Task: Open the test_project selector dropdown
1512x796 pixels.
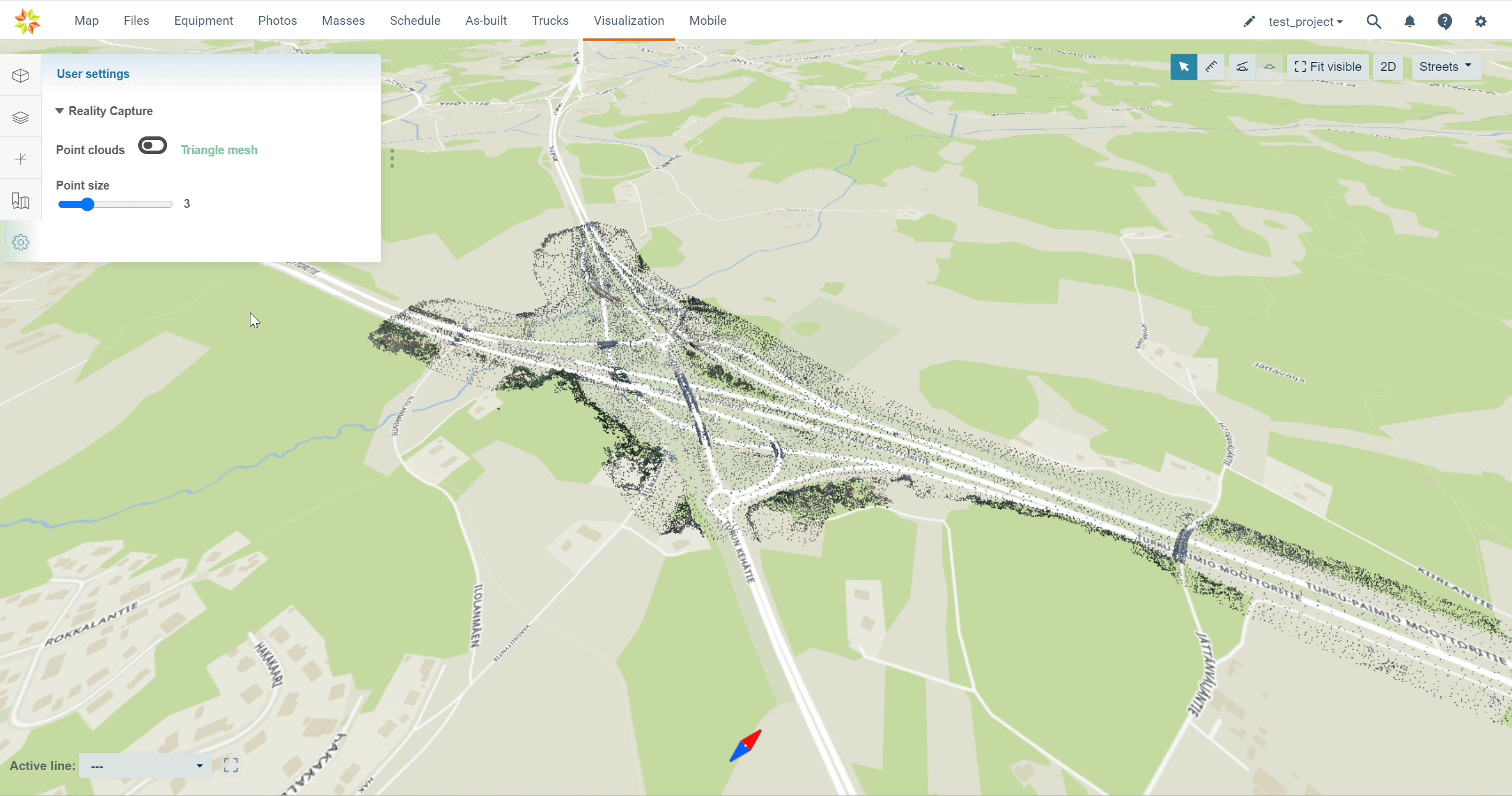Action: tap(1305, 22)
